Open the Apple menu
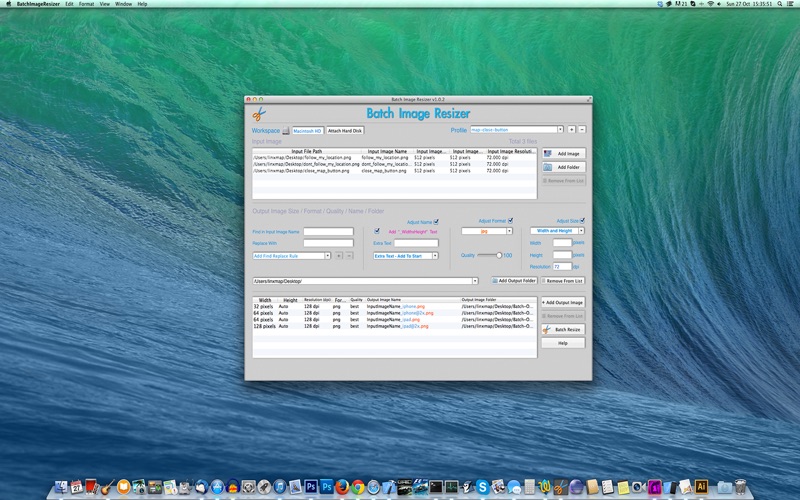 coord(8,4)
